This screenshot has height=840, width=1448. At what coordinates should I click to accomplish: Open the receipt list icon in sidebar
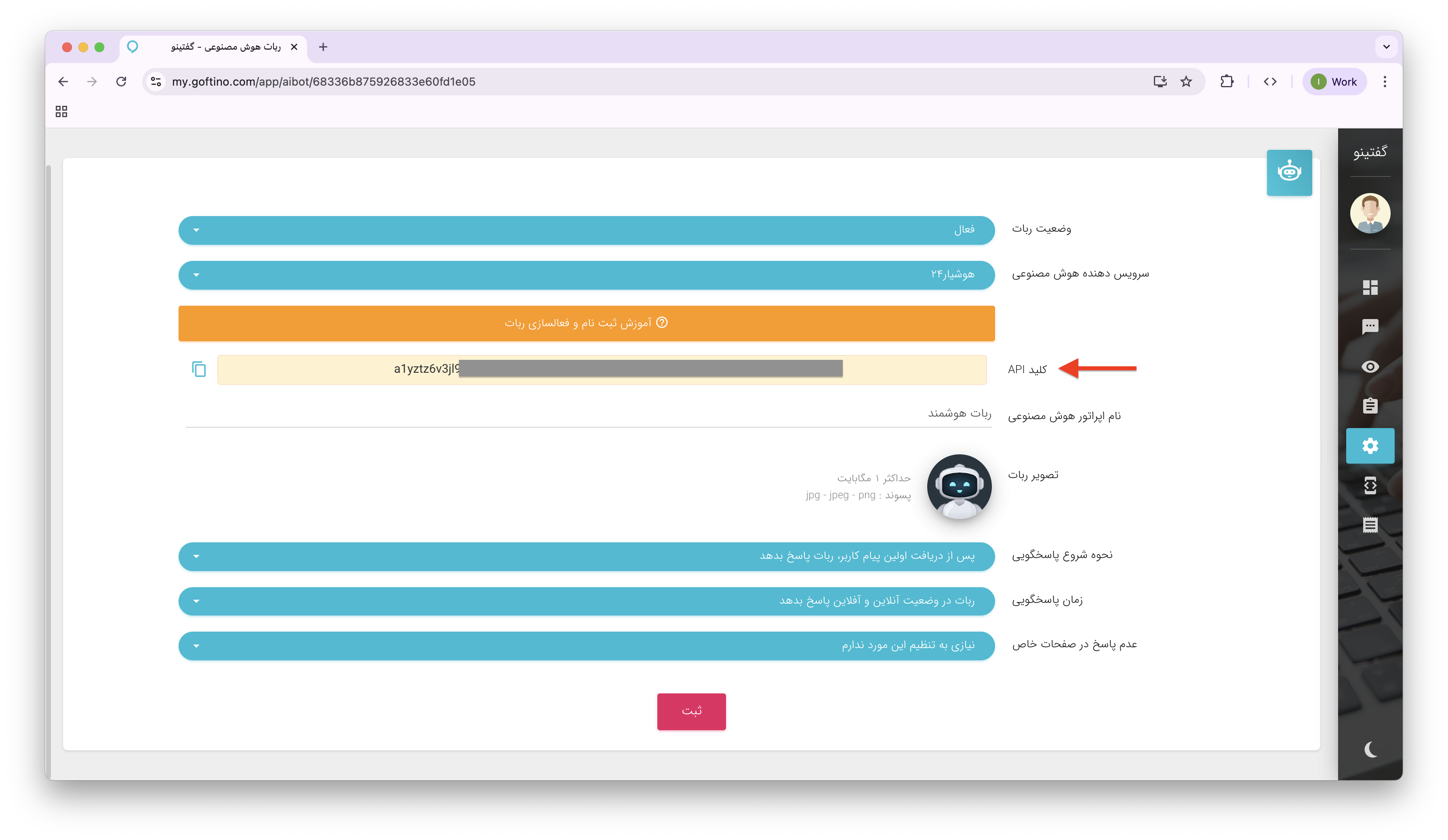click(x=1370, y=525)
